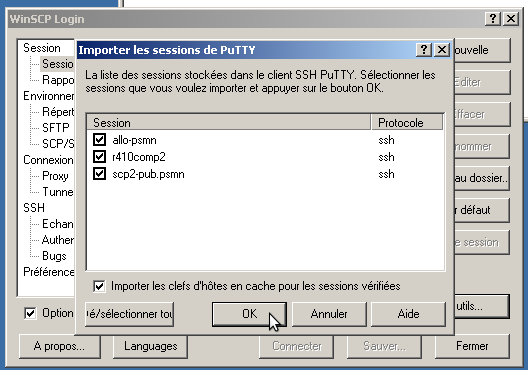The image size is (528, 370).
Task: Uncheck the r410comp2 session checkbox
Action: coord(99,157)
